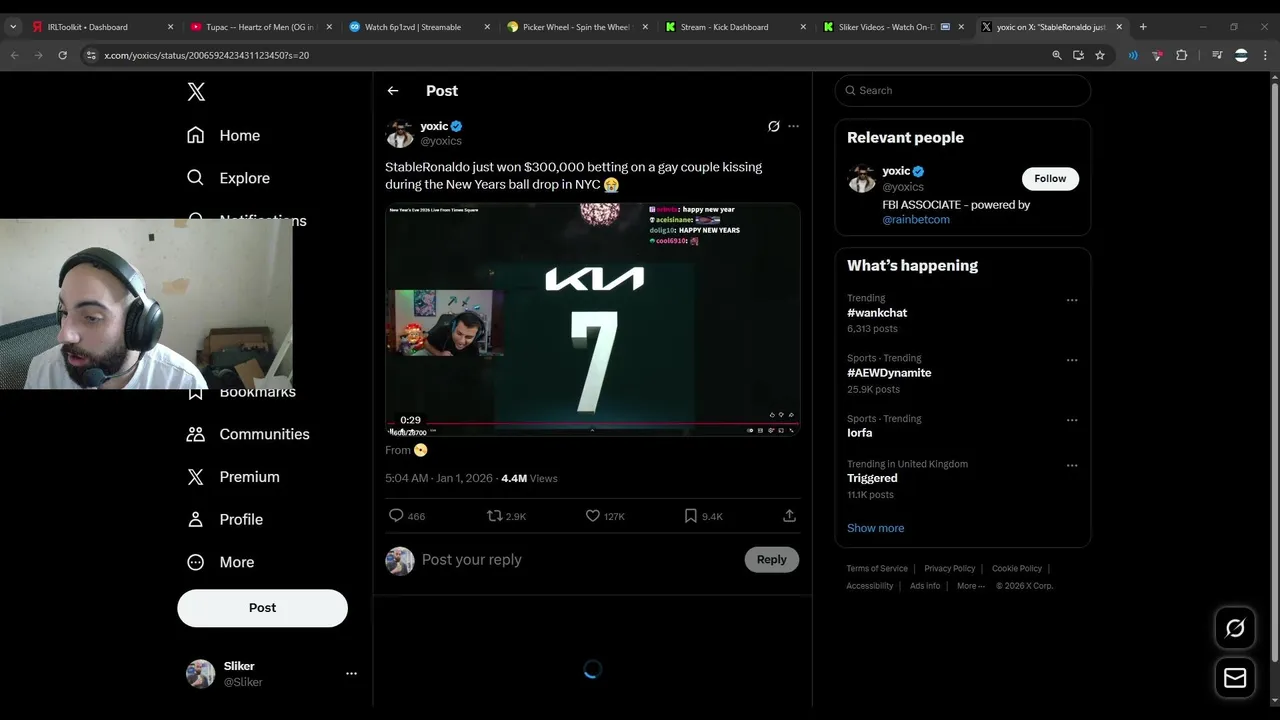Click the @rainbetcom link
The width and height of the screenshot is (1280, 720).
coord(916,219)
